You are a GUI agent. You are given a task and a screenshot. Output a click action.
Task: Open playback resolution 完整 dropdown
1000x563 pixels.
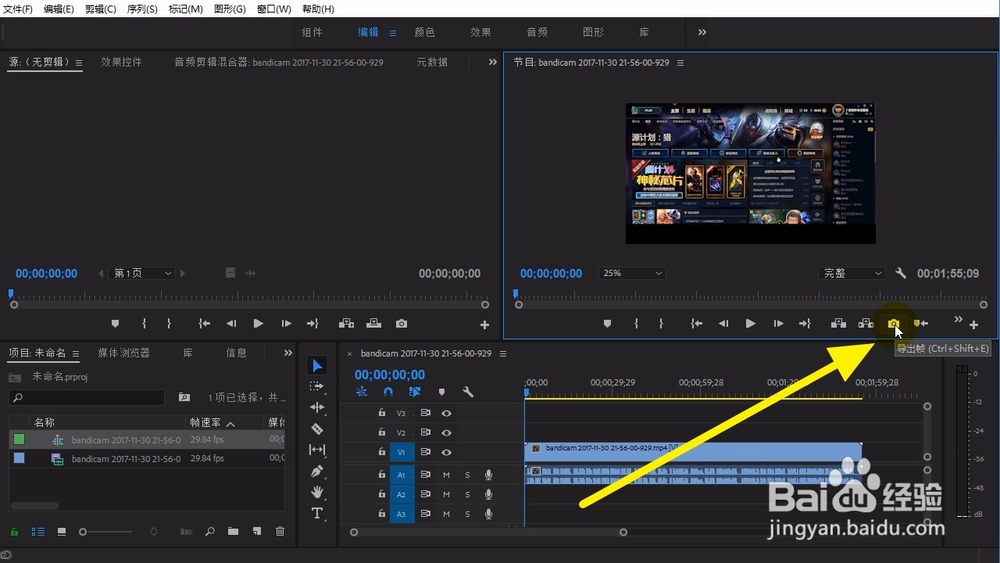pyautogui.click(x=851, y=273)
